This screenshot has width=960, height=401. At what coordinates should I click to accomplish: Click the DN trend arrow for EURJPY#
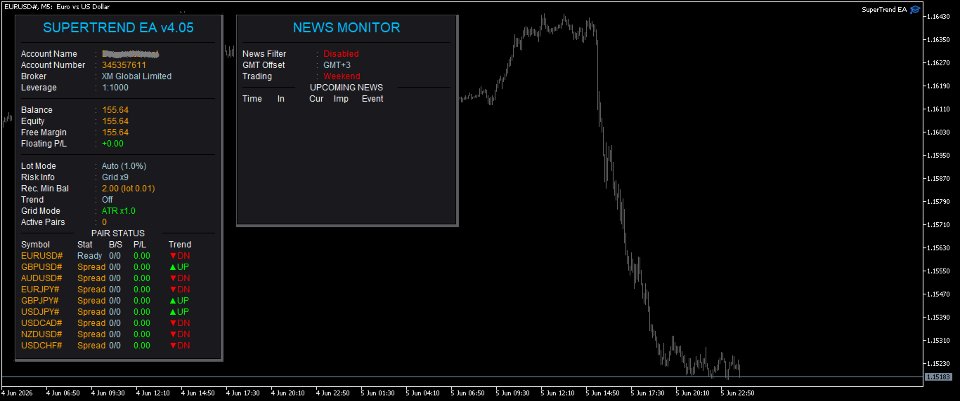pos(179,289)
